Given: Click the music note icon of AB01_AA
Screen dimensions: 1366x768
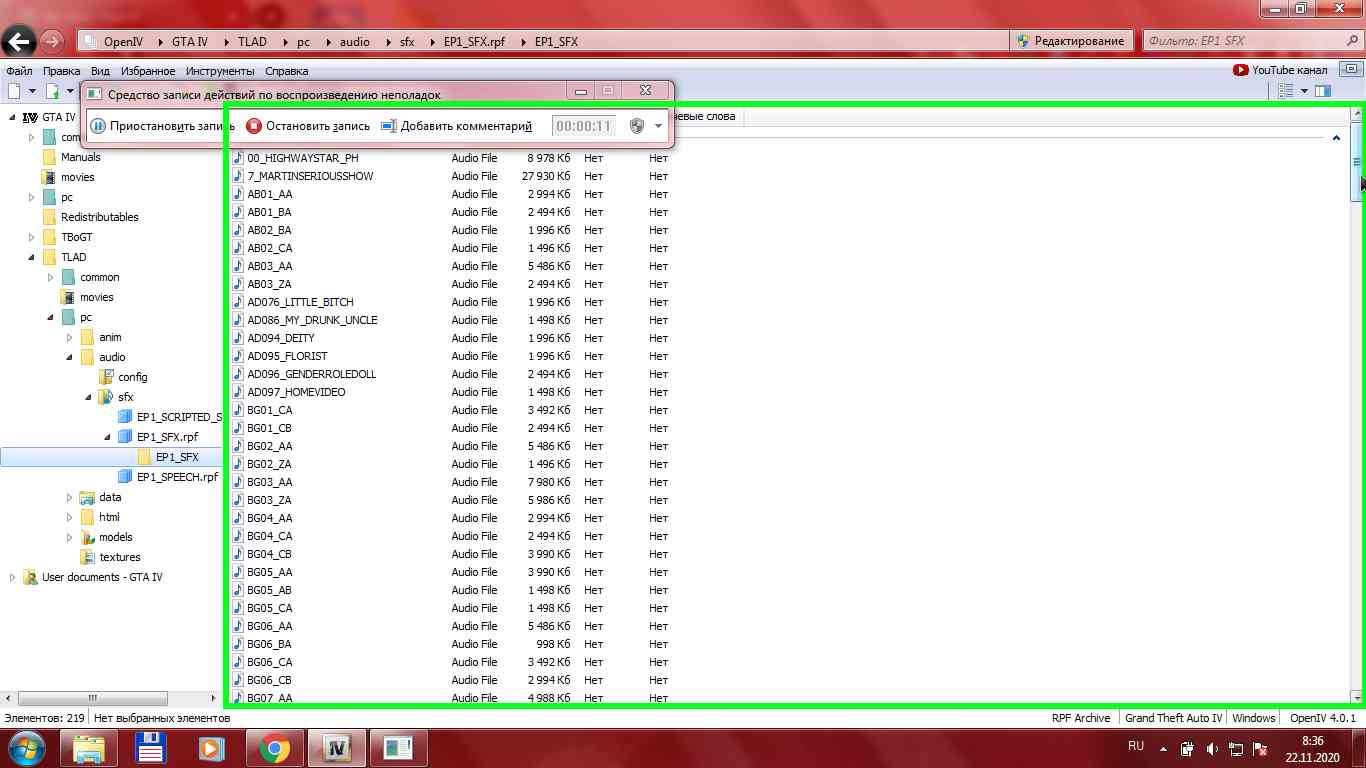Looking at the screenshot, I should click(238, 194).
